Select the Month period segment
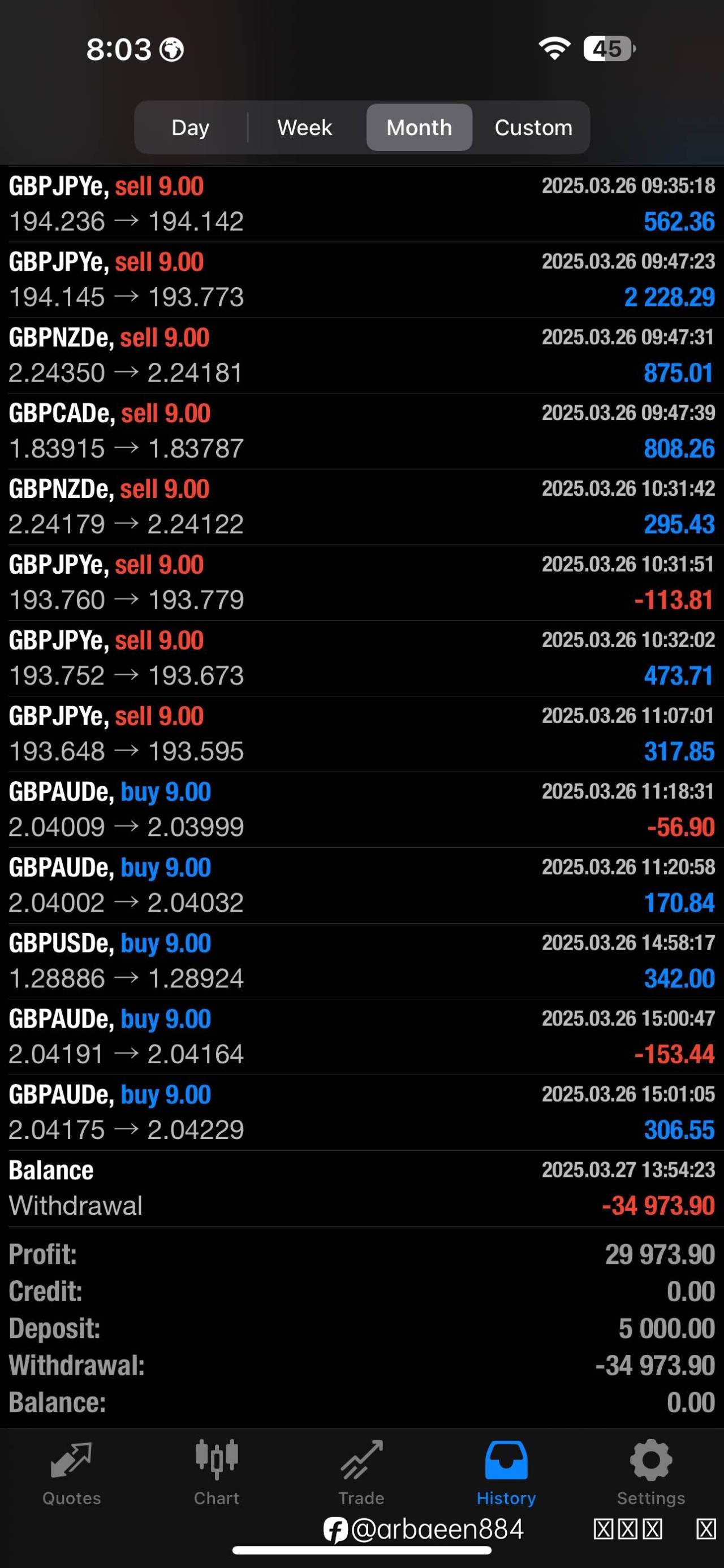Viewport: 724px width, 1568px height. [x=419, y=128]
